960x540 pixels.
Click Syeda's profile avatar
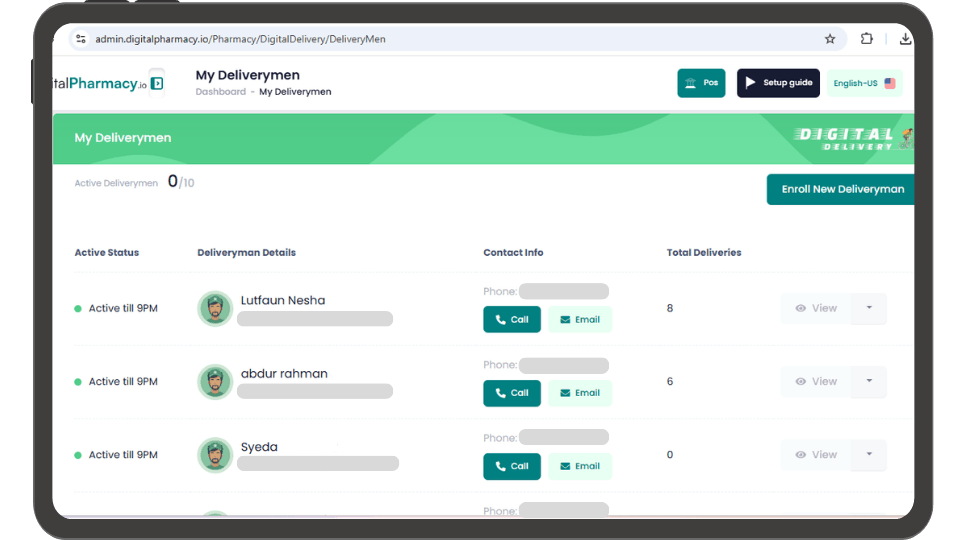(x=215, y=455)
